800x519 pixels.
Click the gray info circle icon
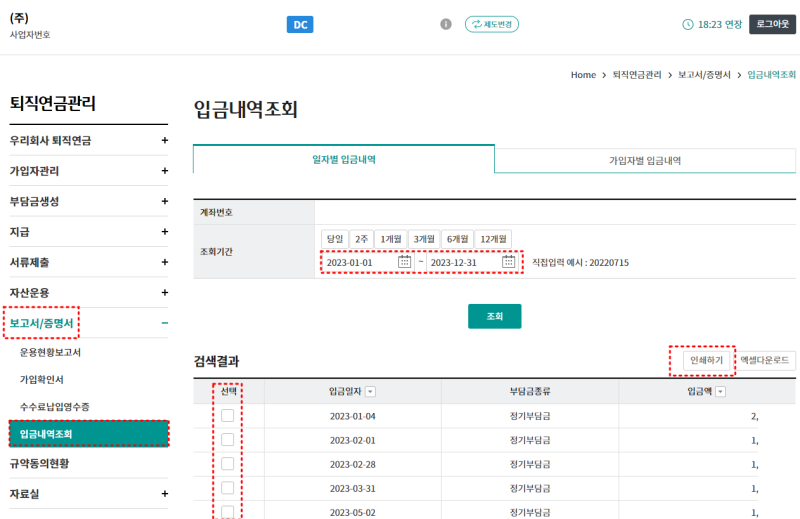[446, 24]
